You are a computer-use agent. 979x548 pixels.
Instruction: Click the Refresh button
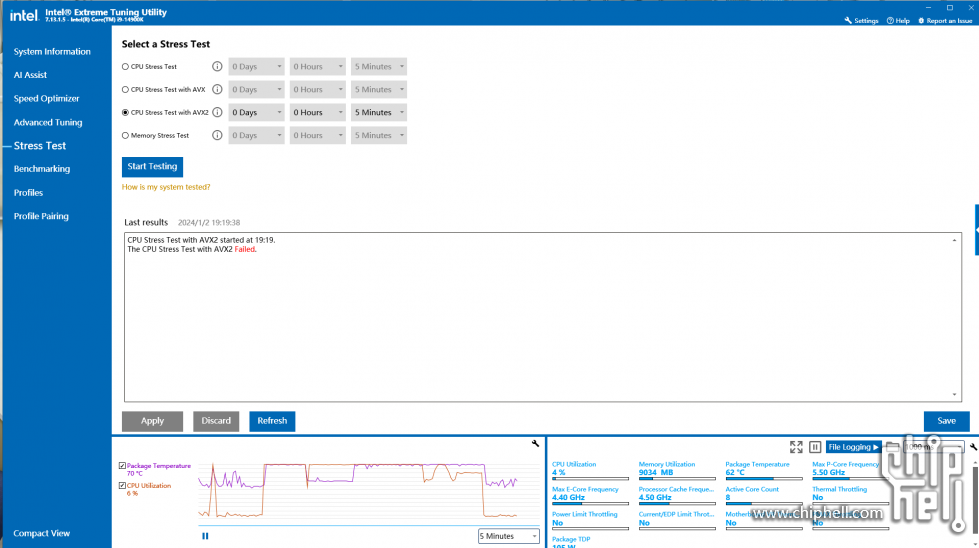click(272, 421)
